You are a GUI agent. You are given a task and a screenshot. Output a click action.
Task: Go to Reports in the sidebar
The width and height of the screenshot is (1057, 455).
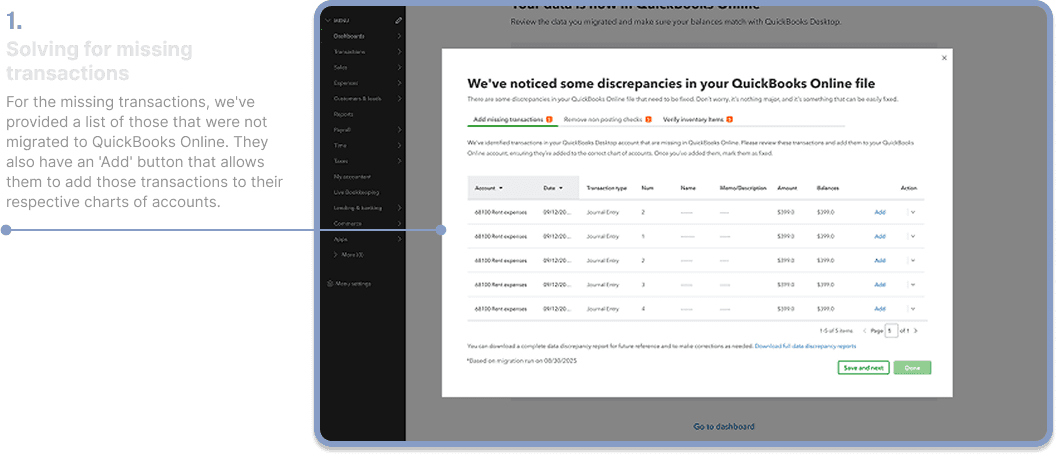tap(344, 114)
